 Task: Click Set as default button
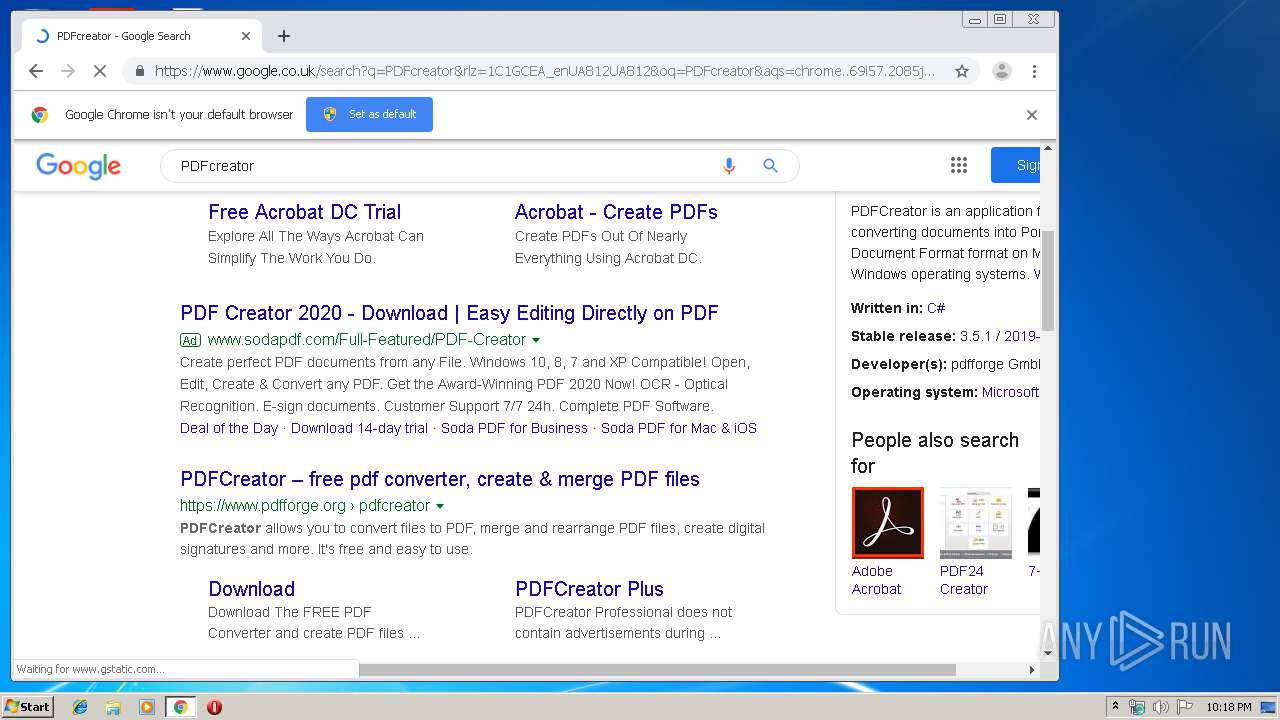tap(369, 114)
